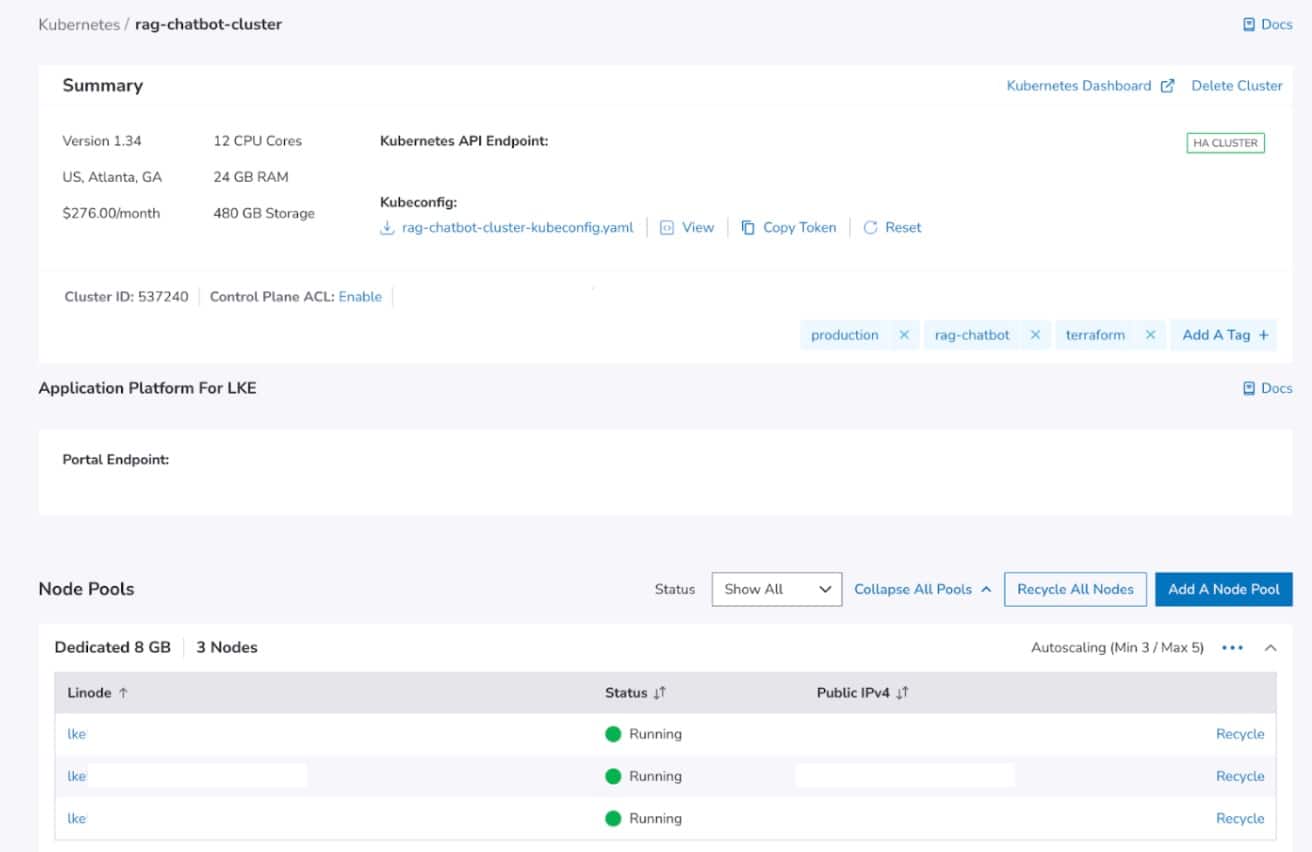Click the Copy Token icon

[x=748, y=228]
